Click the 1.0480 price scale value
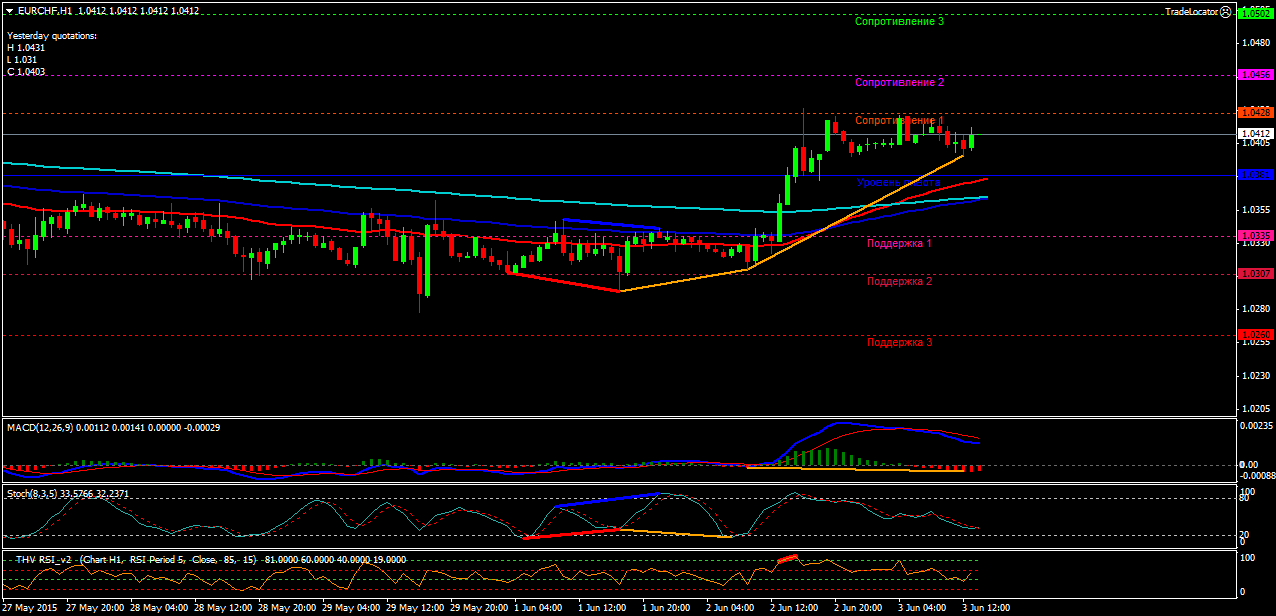This screenshot has width=1276, height=616. point(1255,44)
